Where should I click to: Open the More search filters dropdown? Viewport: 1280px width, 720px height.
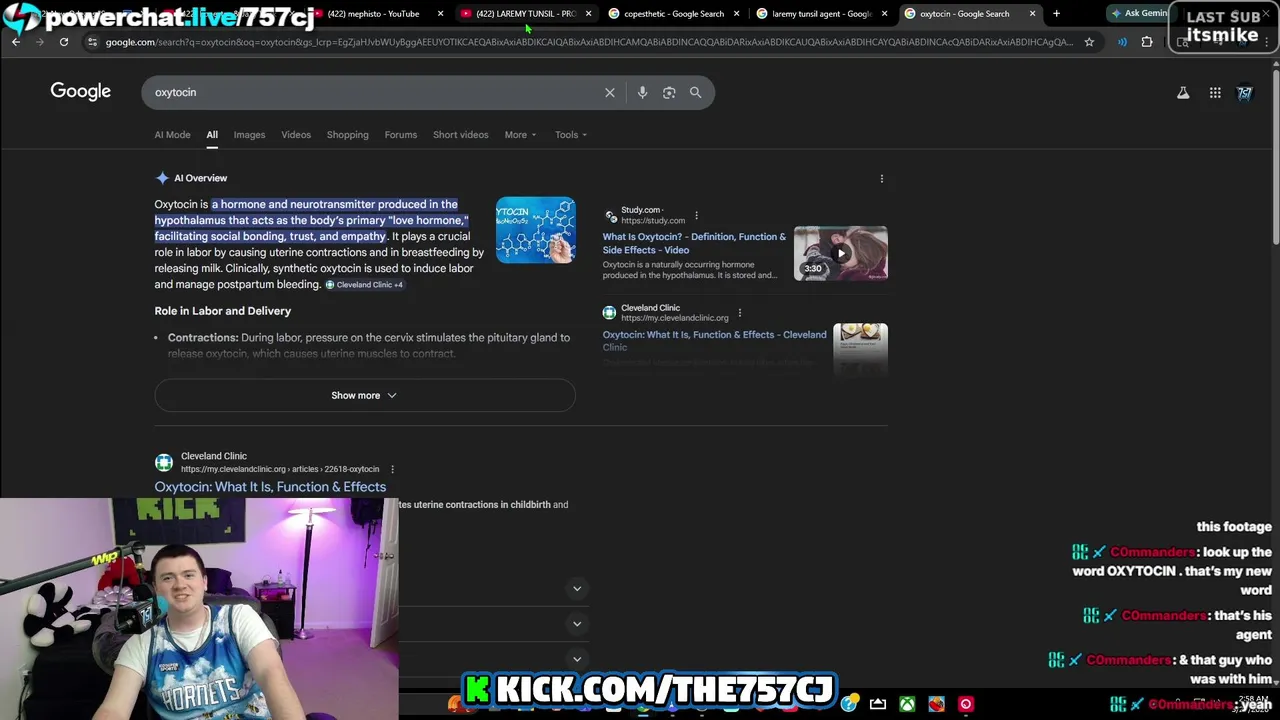[x=520, y=135]
